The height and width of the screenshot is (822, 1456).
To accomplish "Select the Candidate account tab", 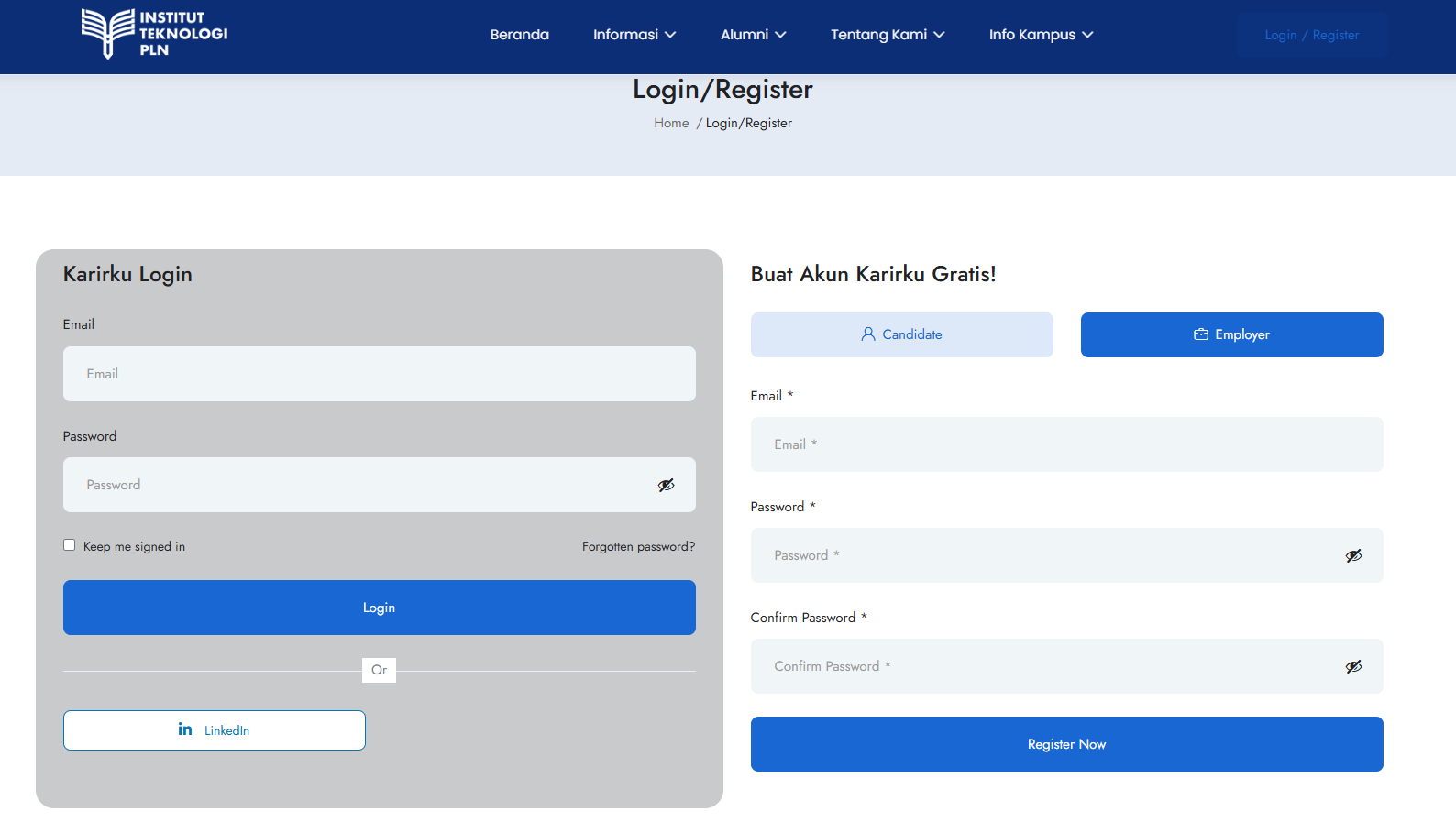I will coord(902,334).
